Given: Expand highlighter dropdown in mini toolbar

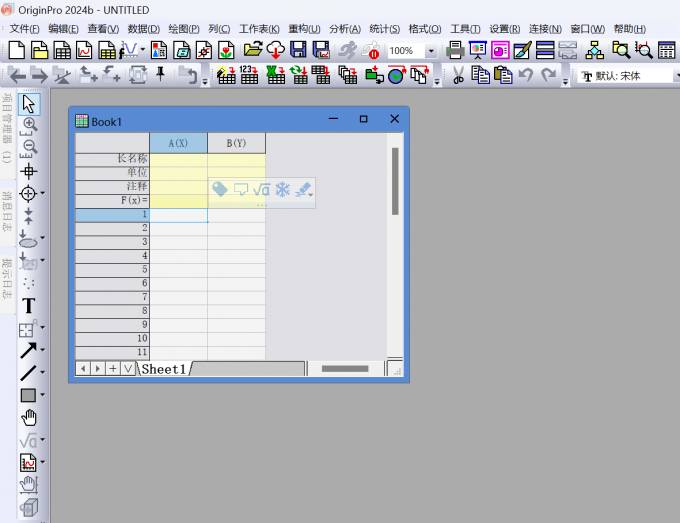Looking at the screenshot, I should [x=311, y=194].
